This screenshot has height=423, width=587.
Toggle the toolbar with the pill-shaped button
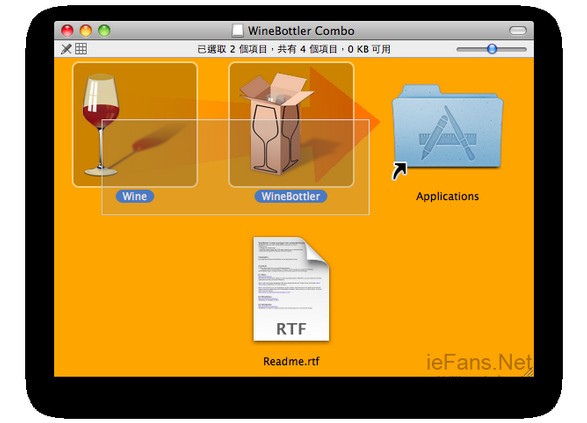click(518, 30)
